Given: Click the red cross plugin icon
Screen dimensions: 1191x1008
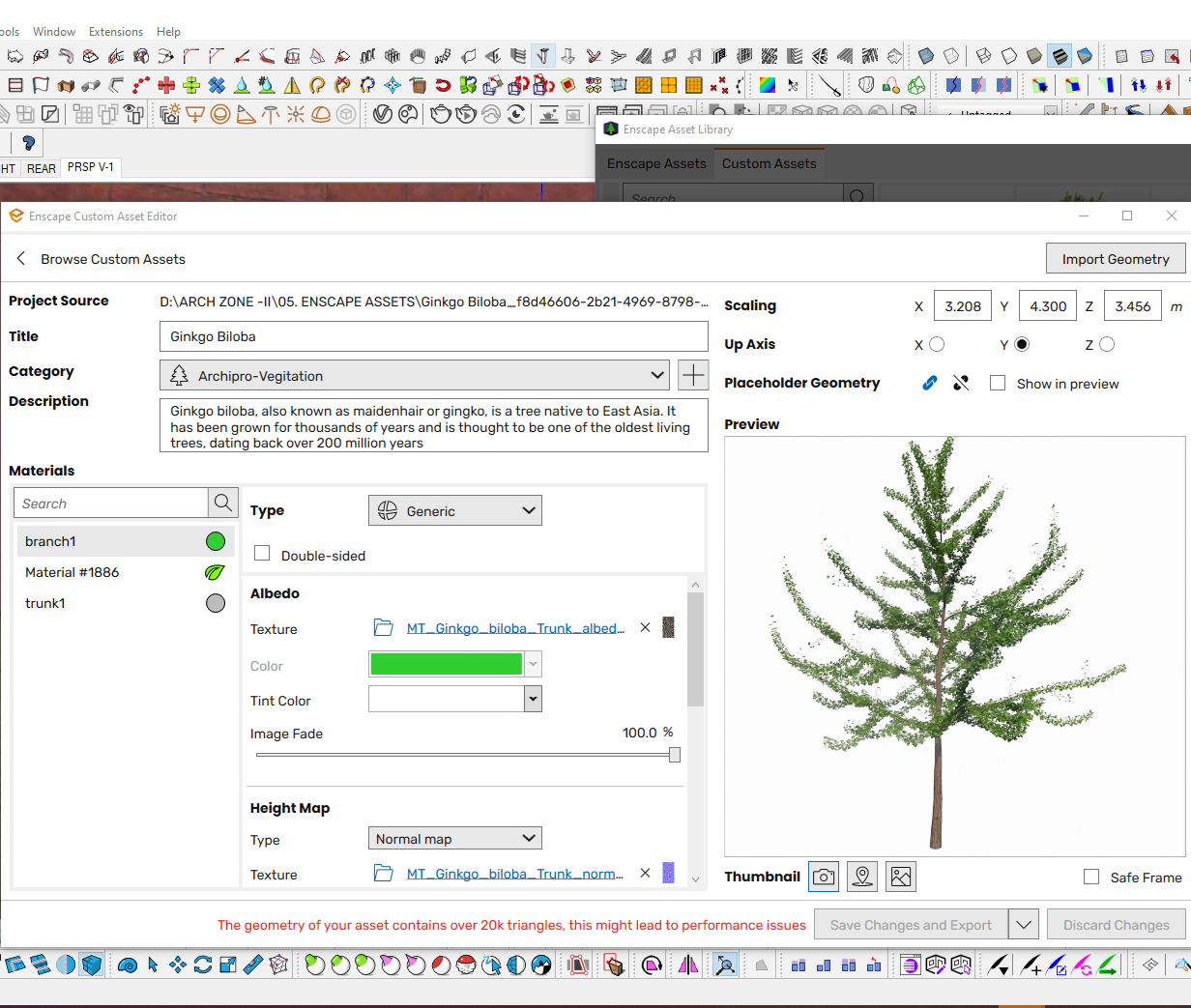Looking at the screenshot, I should pos(165,85).
